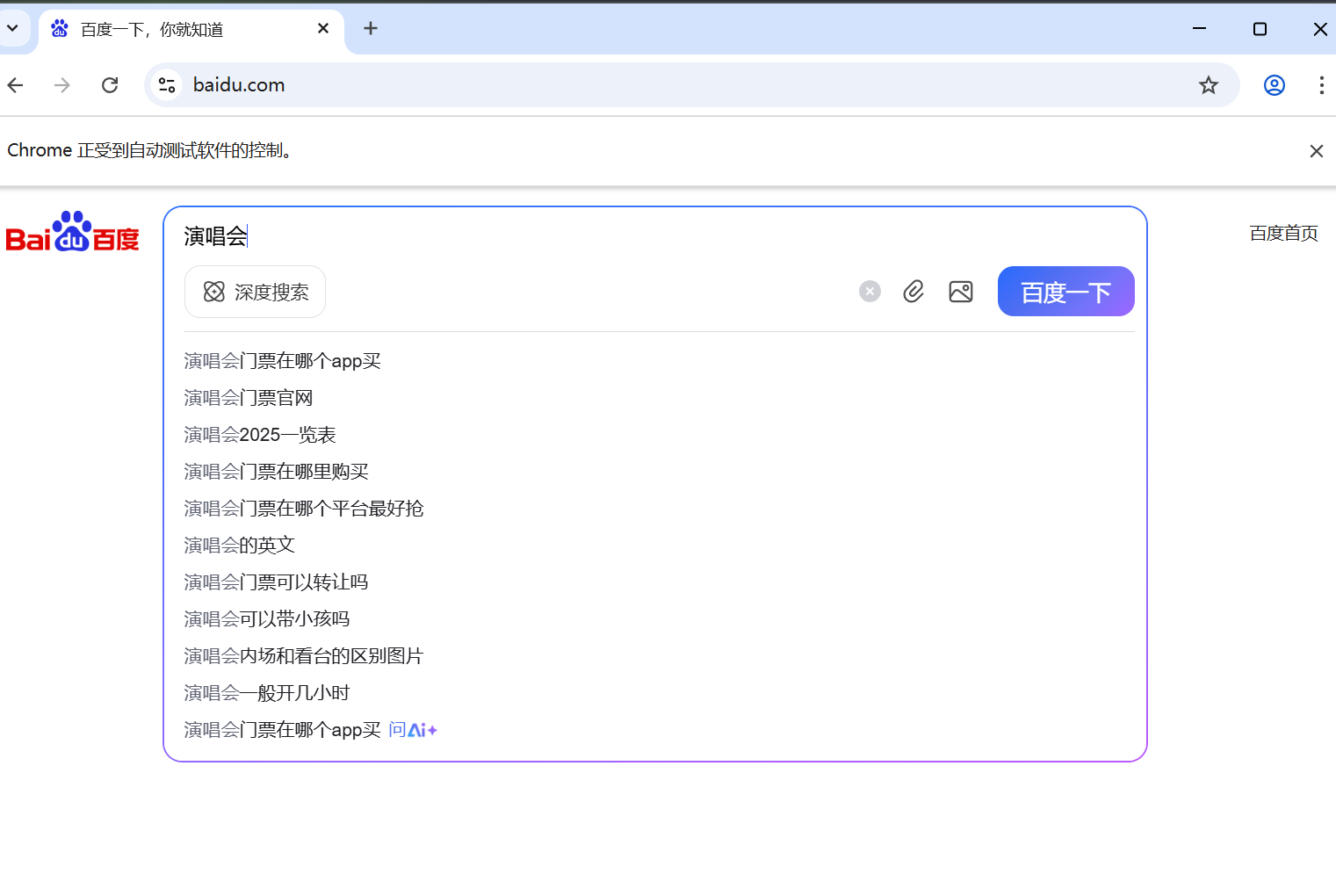Viewport: 1336px width, 896px height.
Task: Select suggestion 演唱会的英文
Action: (x=239, y=546)
